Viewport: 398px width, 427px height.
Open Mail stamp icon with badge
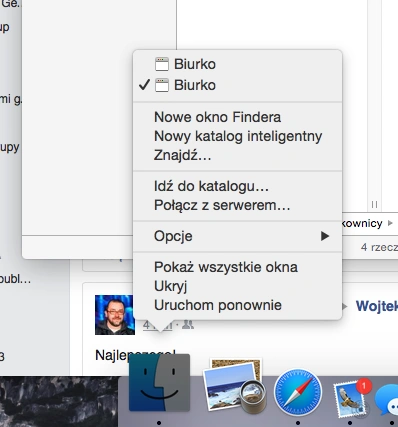(x=352, y=399)
